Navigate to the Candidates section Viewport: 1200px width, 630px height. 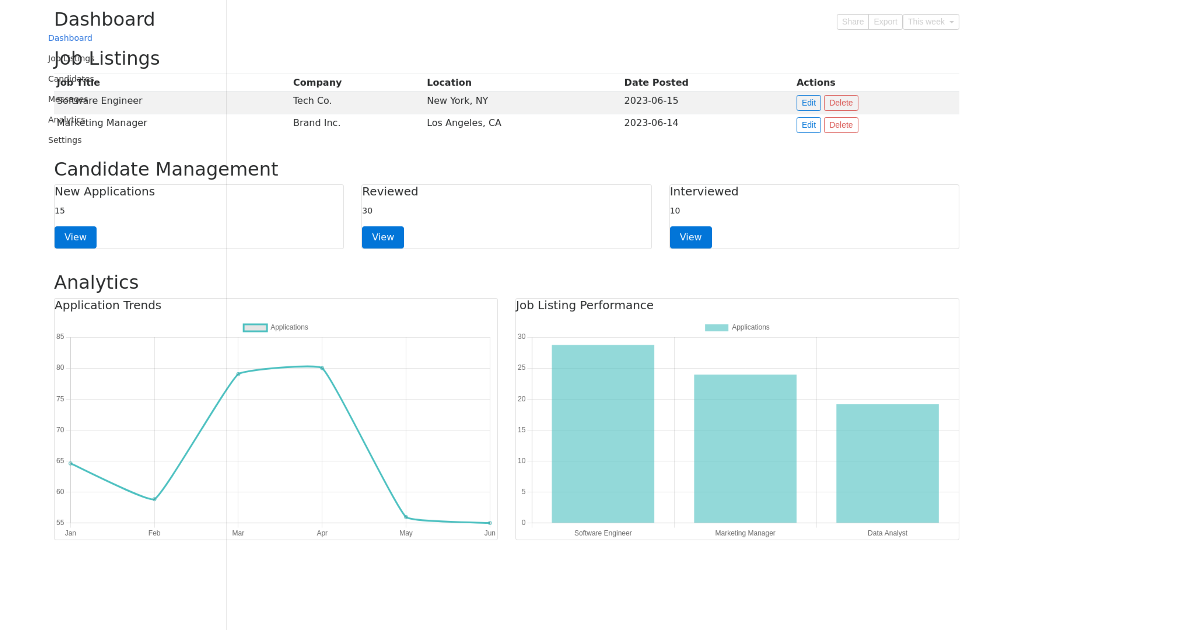(70, 79)
